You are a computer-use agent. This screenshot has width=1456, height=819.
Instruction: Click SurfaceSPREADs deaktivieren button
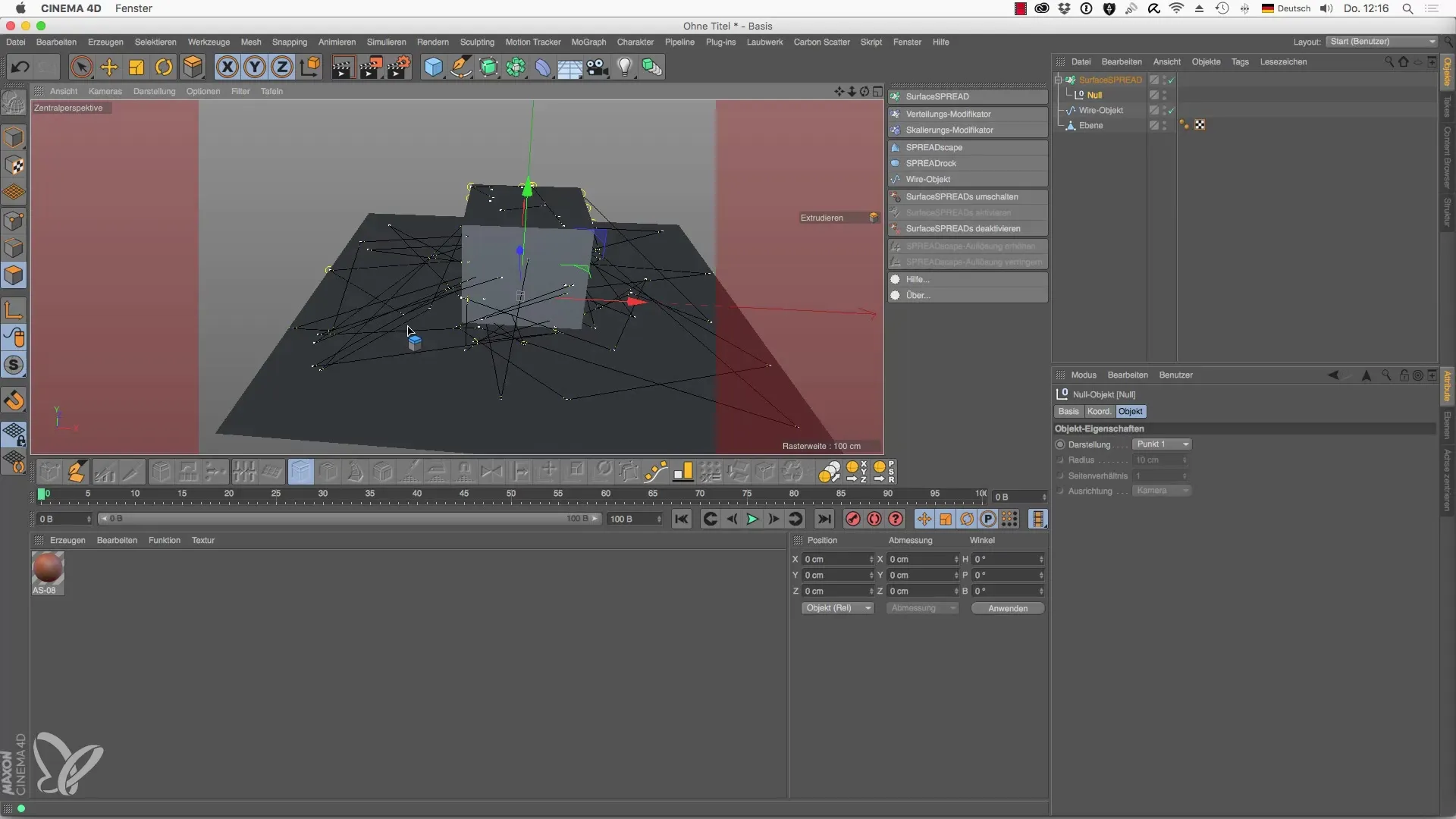point(962,228)
